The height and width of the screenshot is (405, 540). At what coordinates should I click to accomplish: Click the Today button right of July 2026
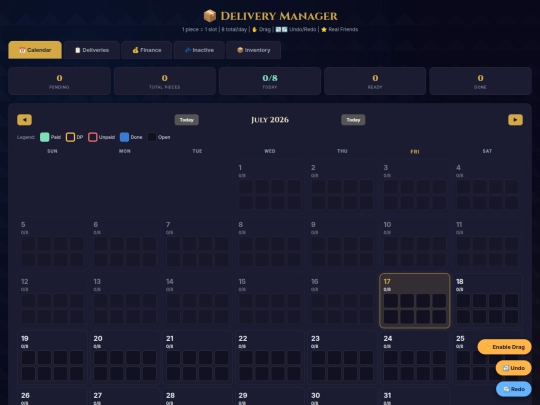[x=353, y=120]
